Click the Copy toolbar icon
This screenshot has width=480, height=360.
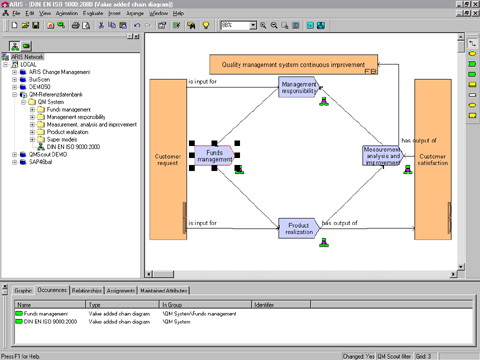pyautogui.click(x=112, y=25)
